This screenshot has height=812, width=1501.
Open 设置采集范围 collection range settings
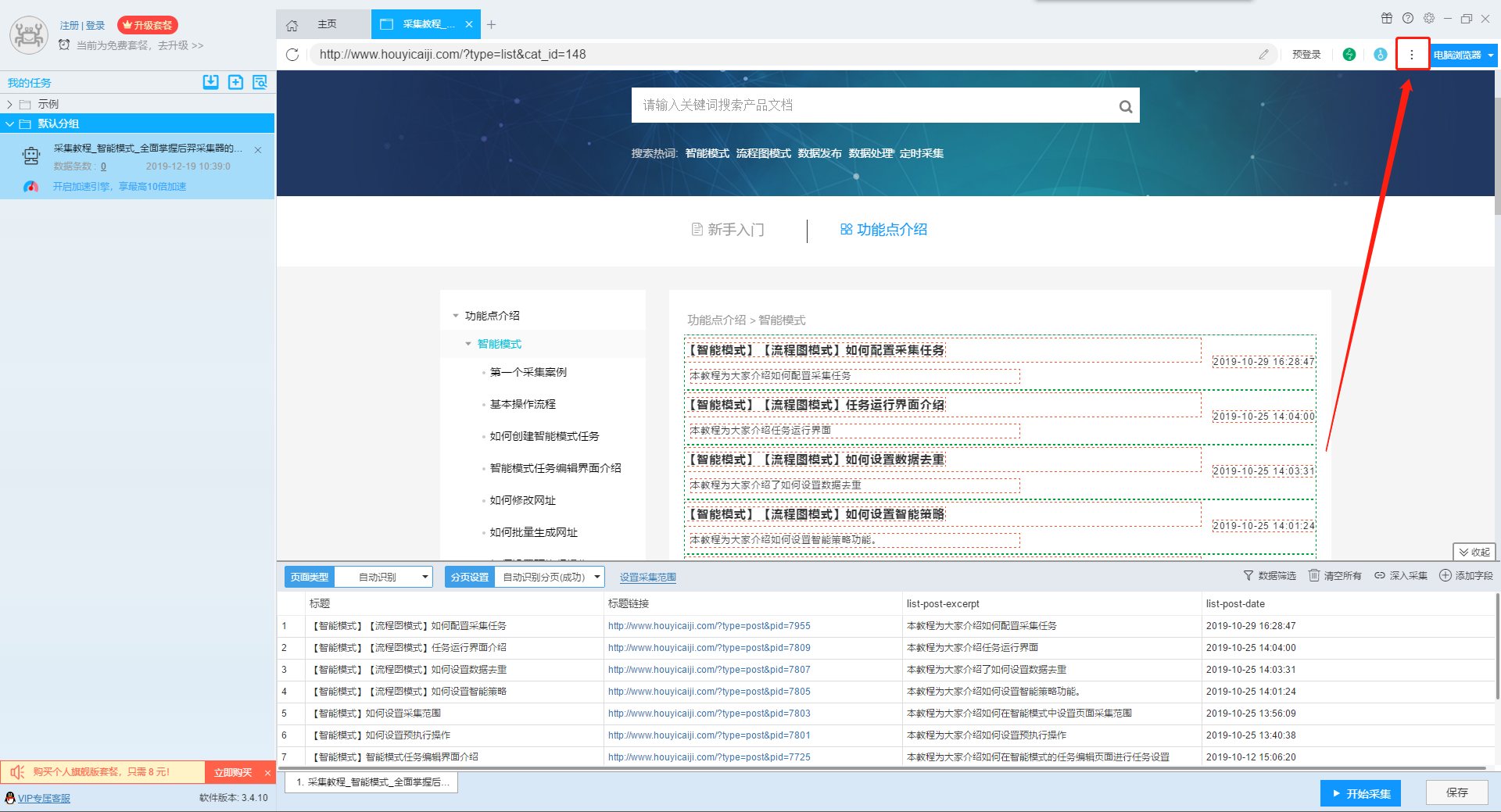647,577
